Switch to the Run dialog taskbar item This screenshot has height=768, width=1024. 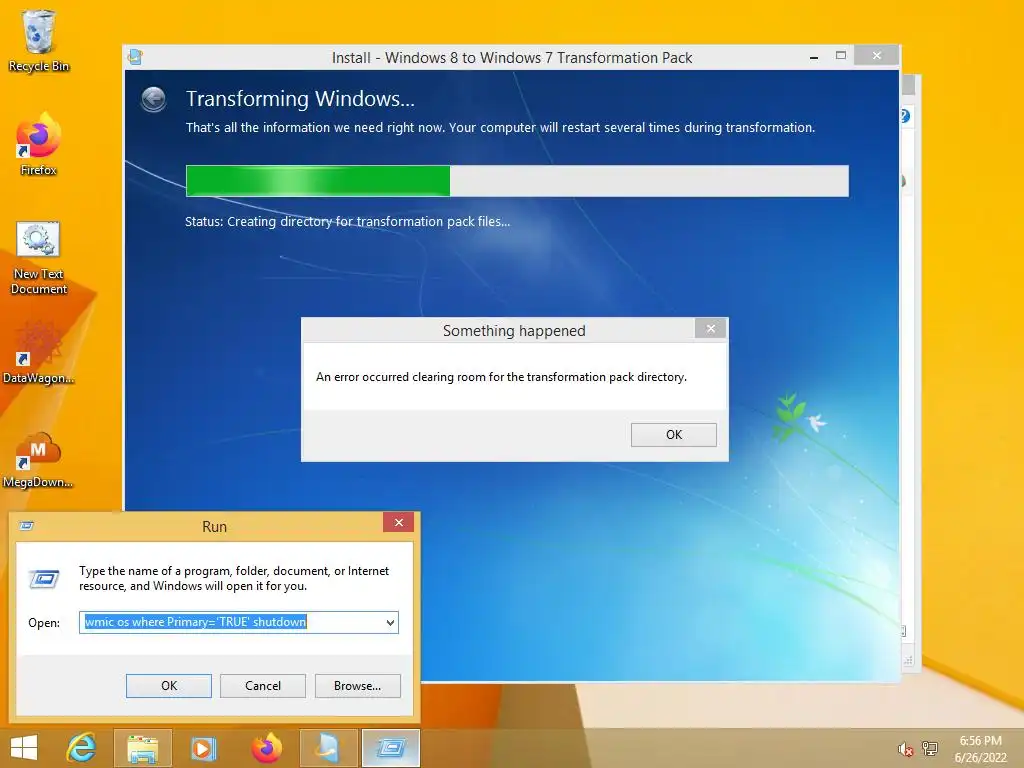tap(391, 748)
